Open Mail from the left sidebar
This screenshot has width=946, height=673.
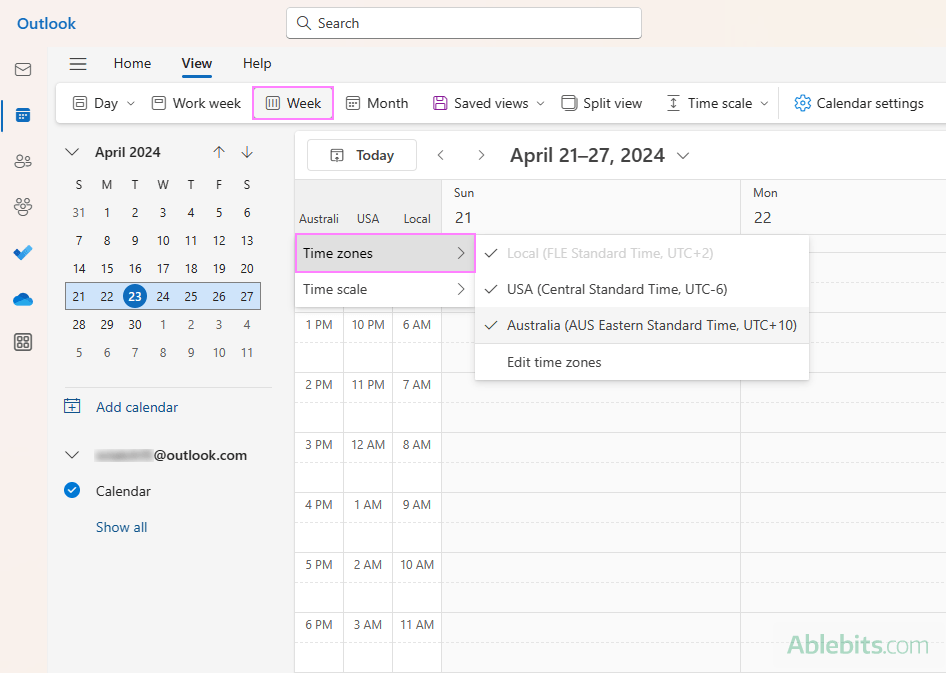(23, 69)
